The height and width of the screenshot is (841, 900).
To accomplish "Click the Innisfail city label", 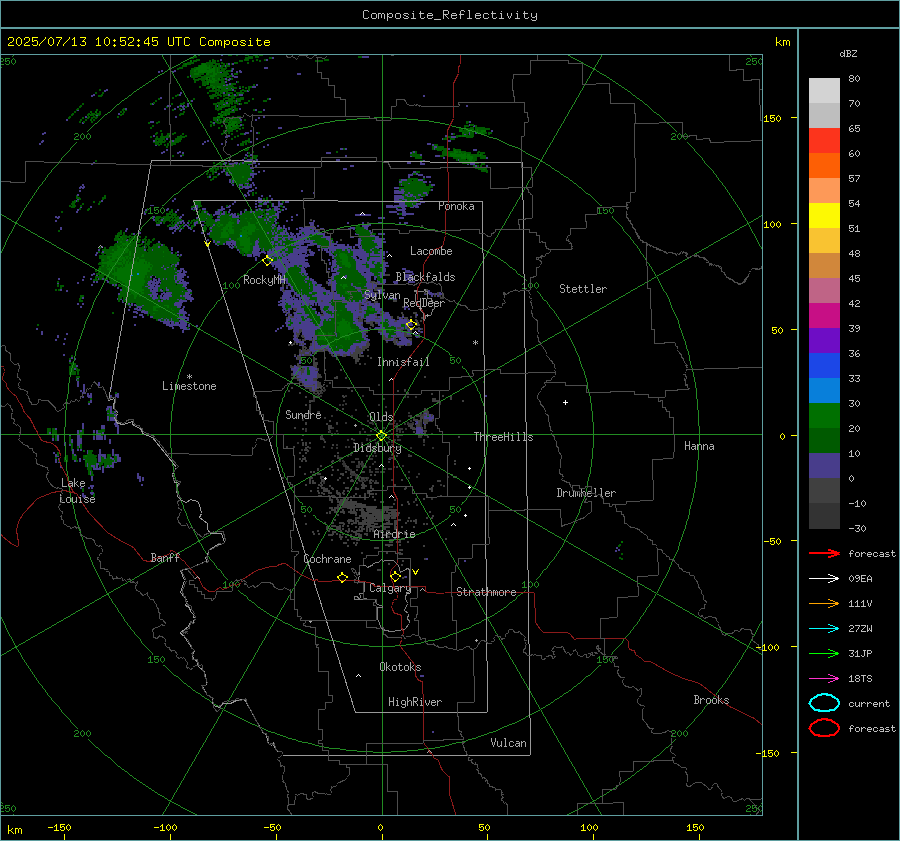I will click(x=403, y=362).
